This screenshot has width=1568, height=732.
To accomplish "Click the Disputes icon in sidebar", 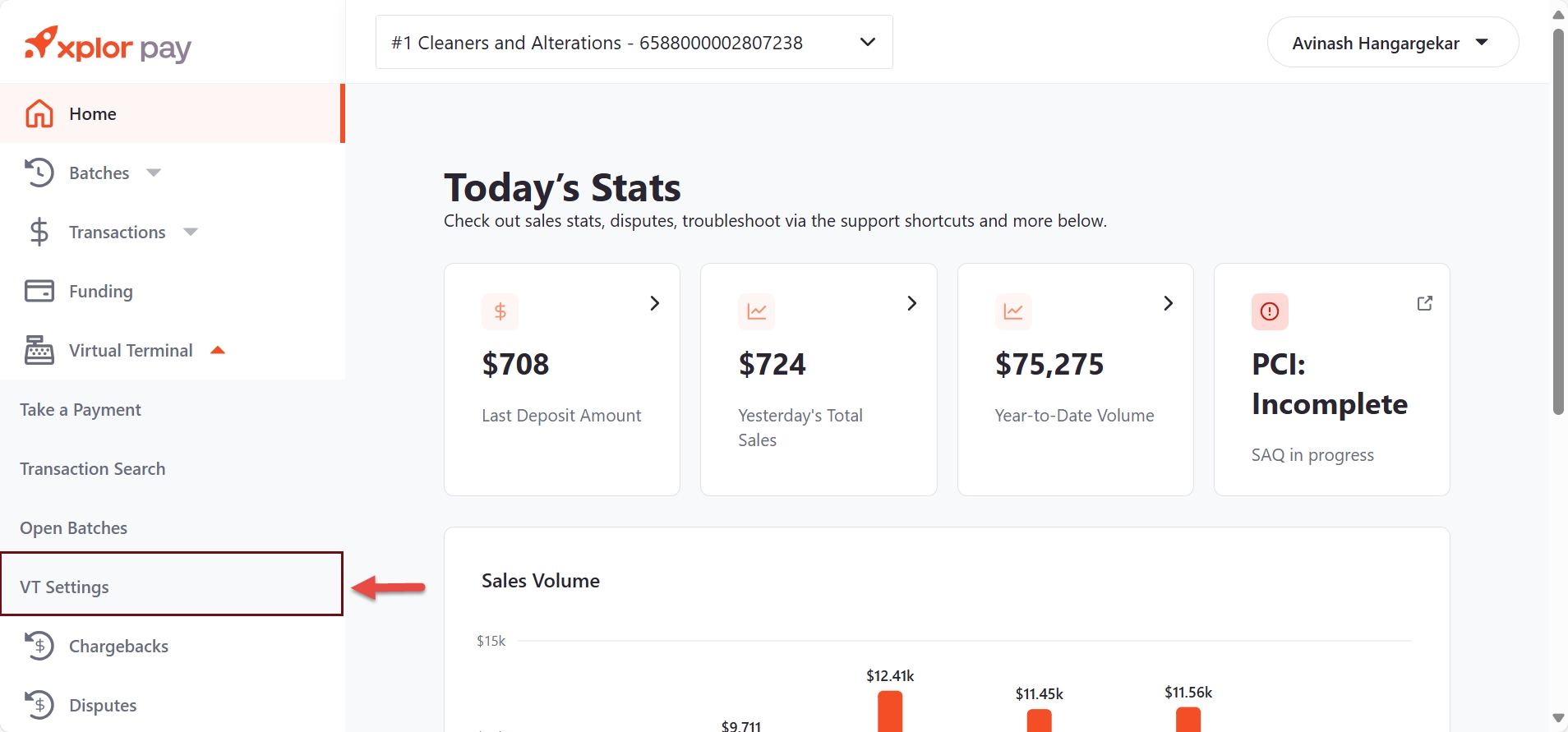I will click(x=39, y=705).
